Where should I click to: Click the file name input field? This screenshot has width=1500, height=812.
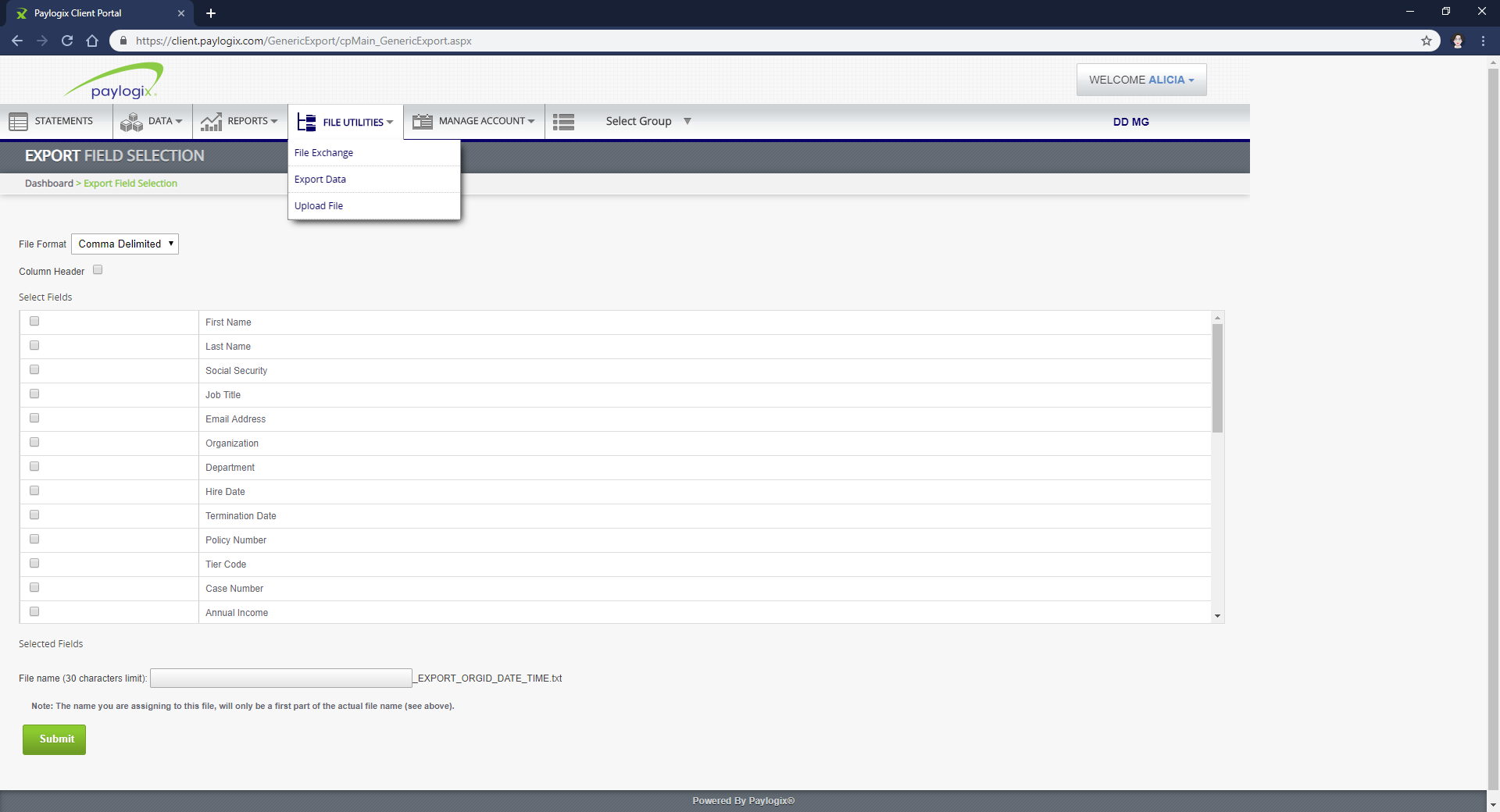point(280,678)
